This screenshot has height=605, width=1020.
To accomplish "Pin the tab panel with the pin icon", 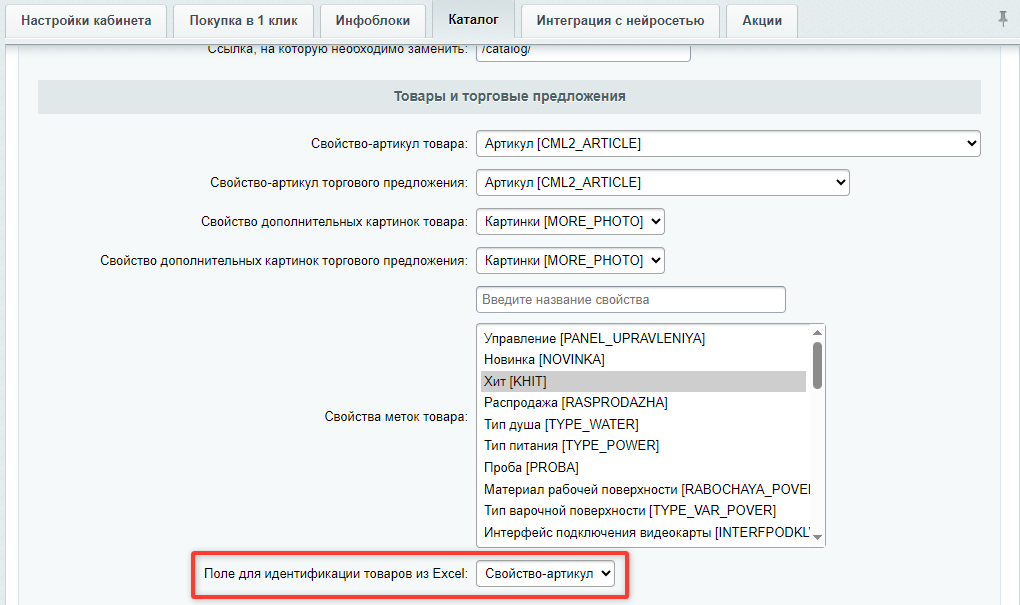I will (x=1002, y=19).
